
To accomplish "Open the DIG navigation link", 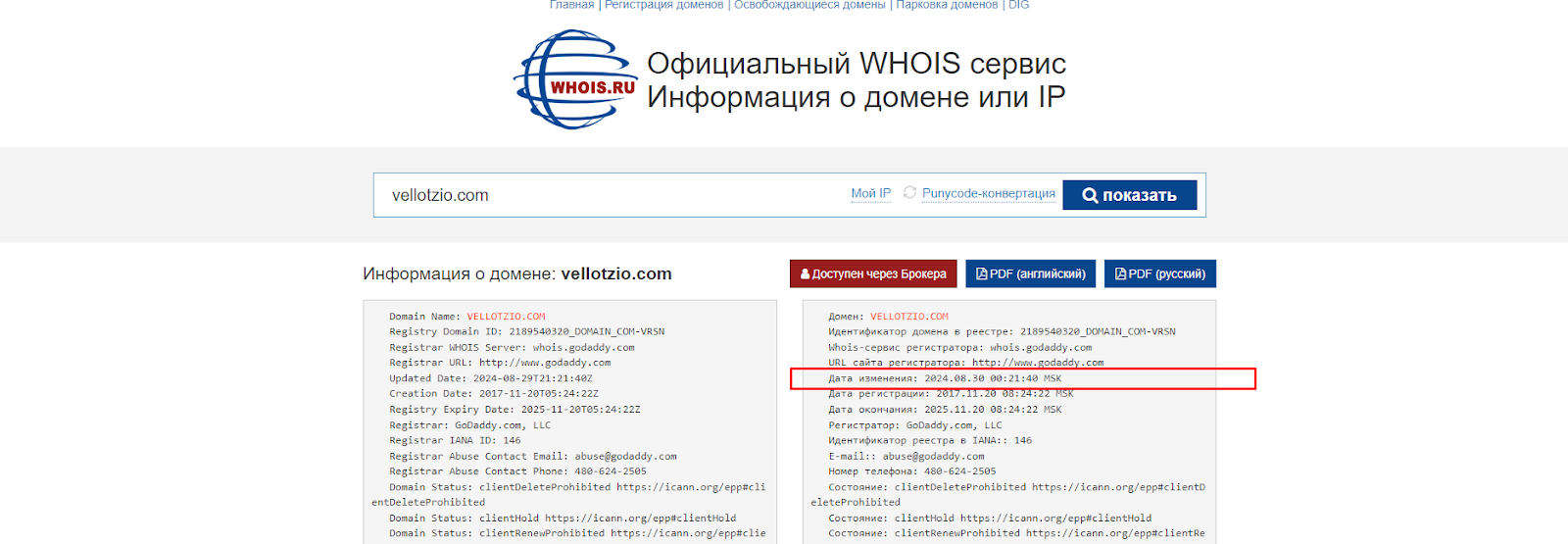I will tap(1019, 5).
